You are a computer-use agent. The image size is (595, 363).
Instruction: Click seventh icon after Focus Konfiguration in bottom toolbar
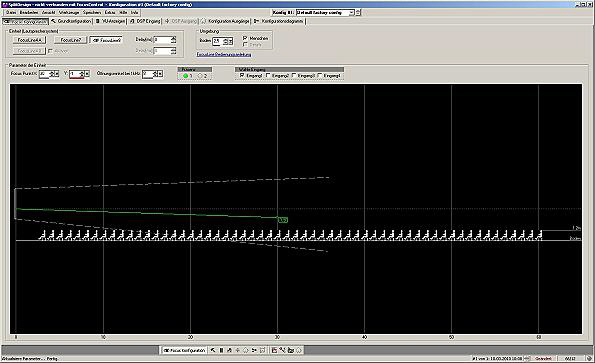click(262, 350)
